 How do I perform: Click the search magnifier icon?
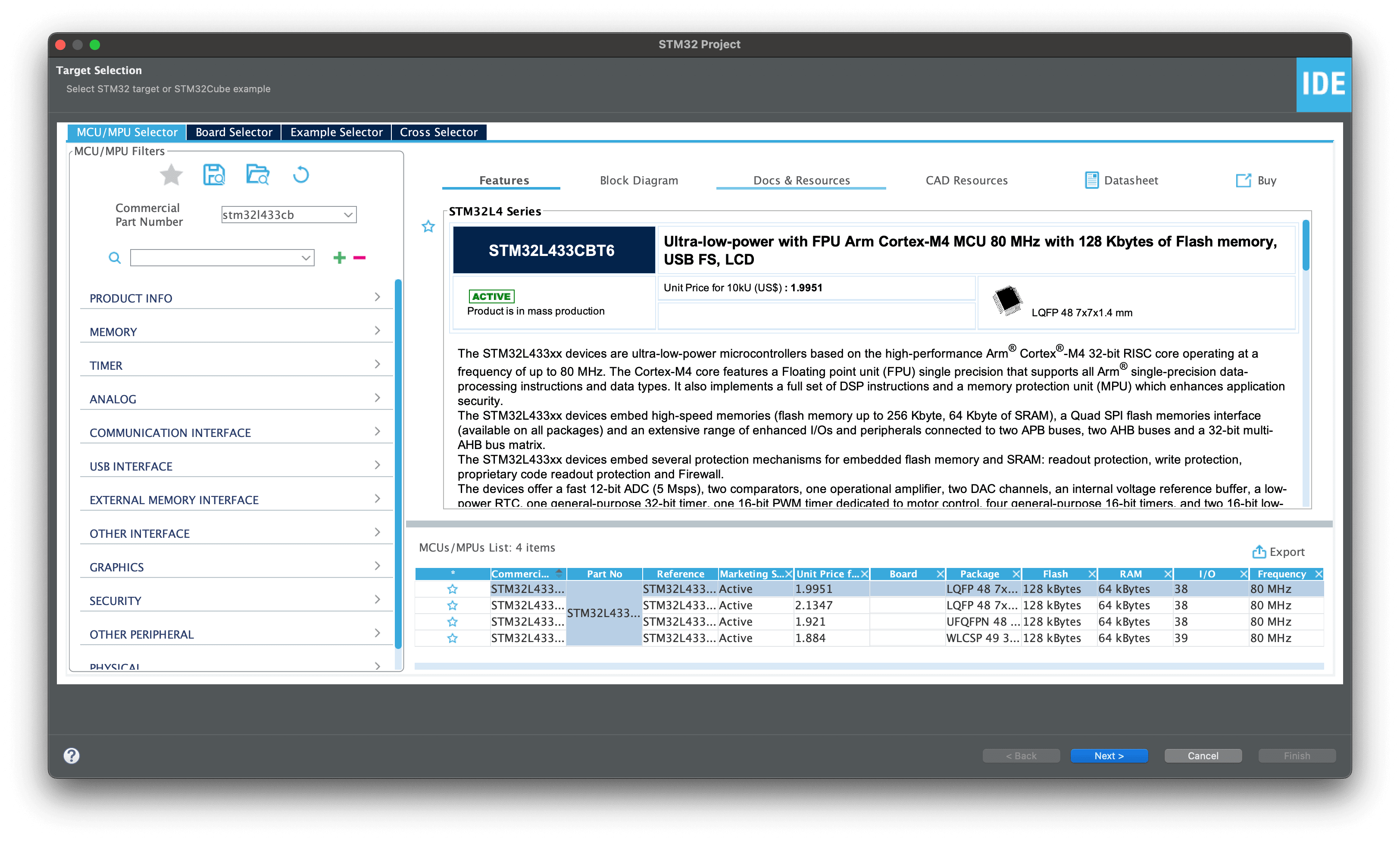pos(115,258)
